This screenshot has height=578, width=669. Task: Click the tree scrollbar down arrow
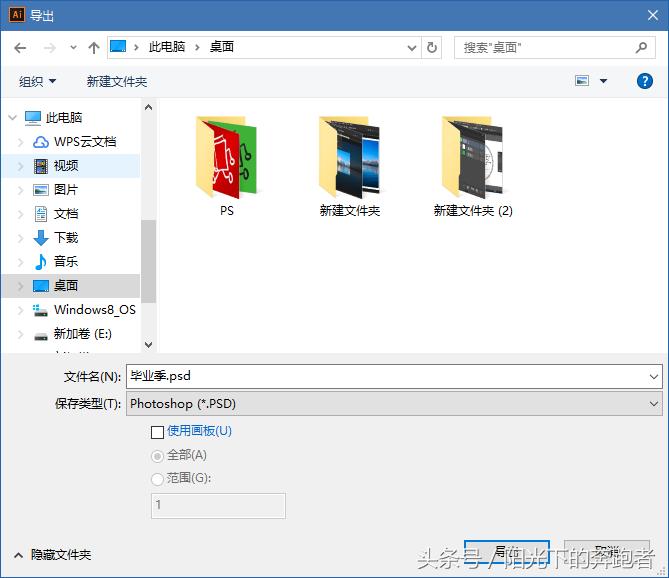(148, 344)
